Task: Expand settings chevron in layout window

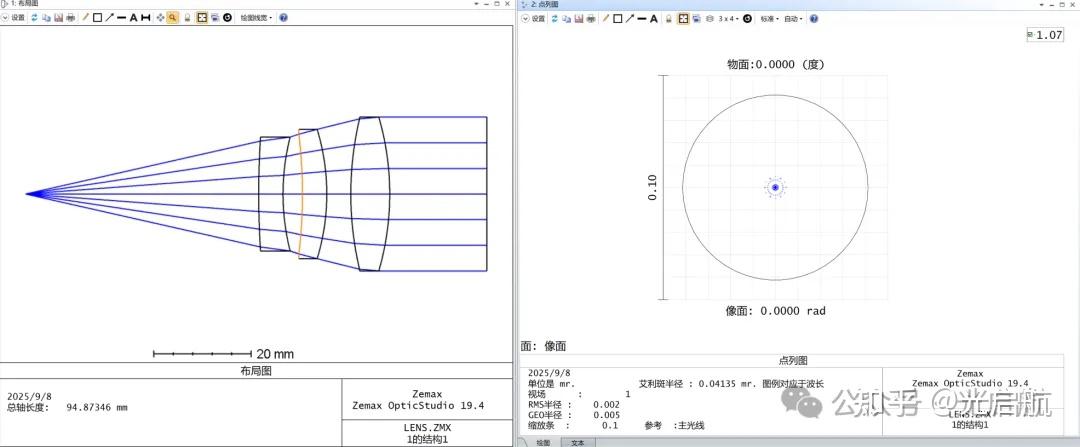Action: point(5,18)
